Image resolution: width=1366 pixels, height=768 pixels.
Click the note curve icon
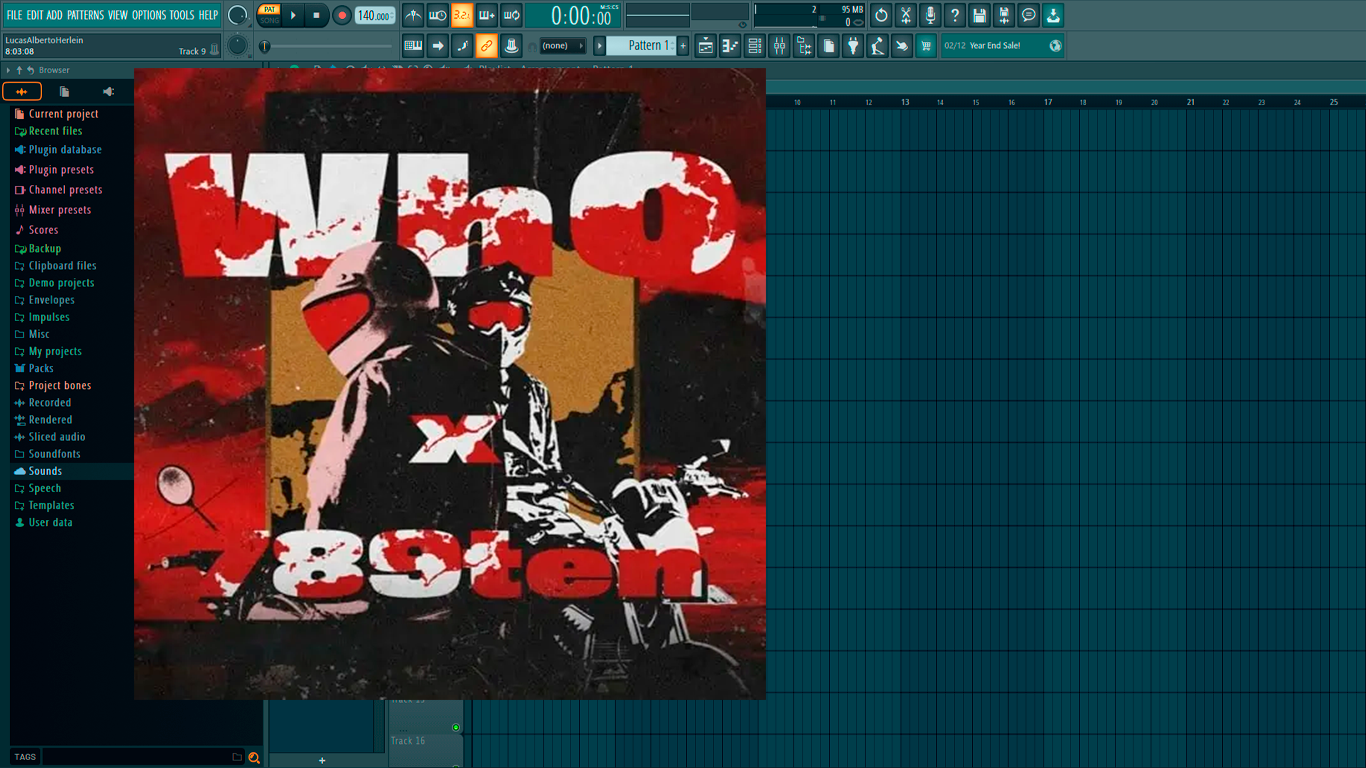click(x=462, y=46)
